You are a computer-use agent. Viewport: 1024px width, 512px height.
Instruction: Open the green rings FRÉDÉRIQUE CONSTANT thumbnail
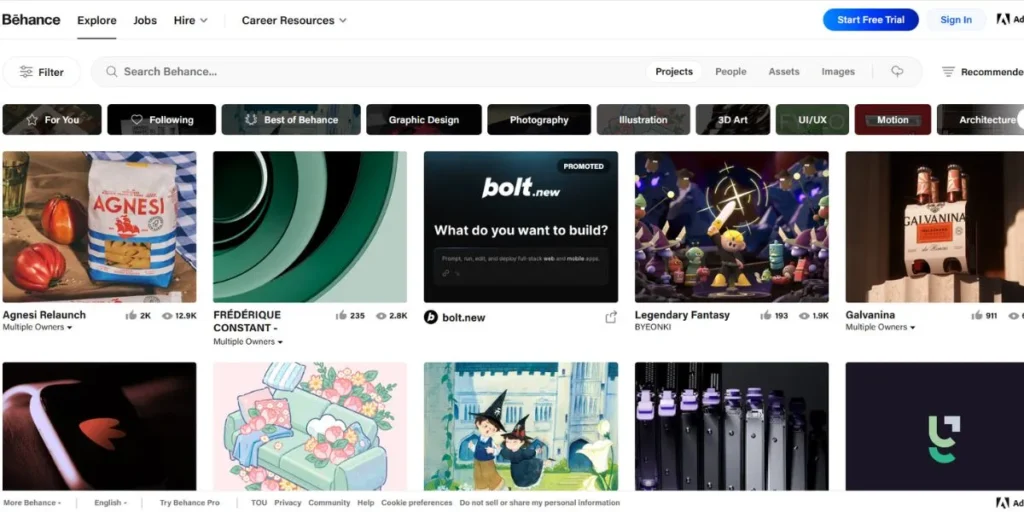(x=310, y=227)
